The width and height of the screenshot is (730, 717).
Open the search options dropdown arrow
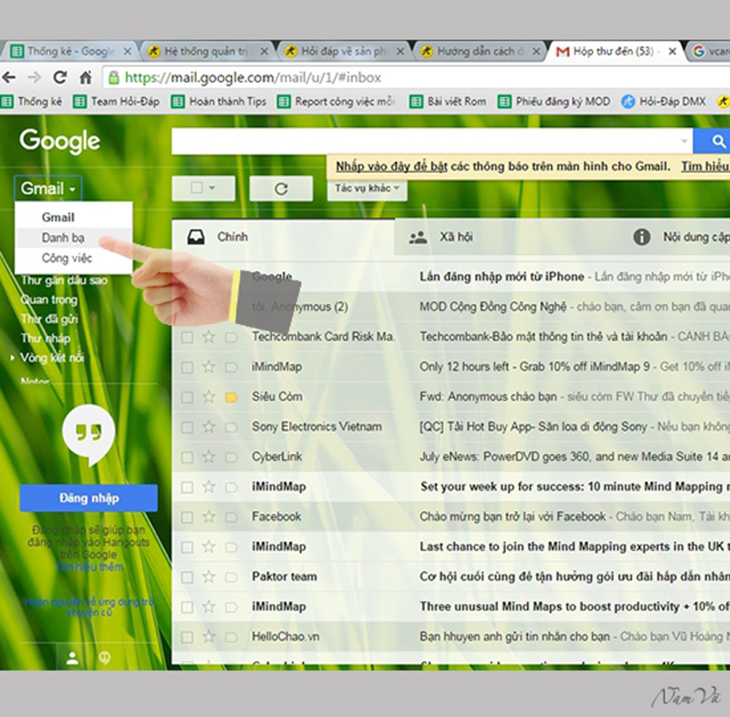coord(684,141)
